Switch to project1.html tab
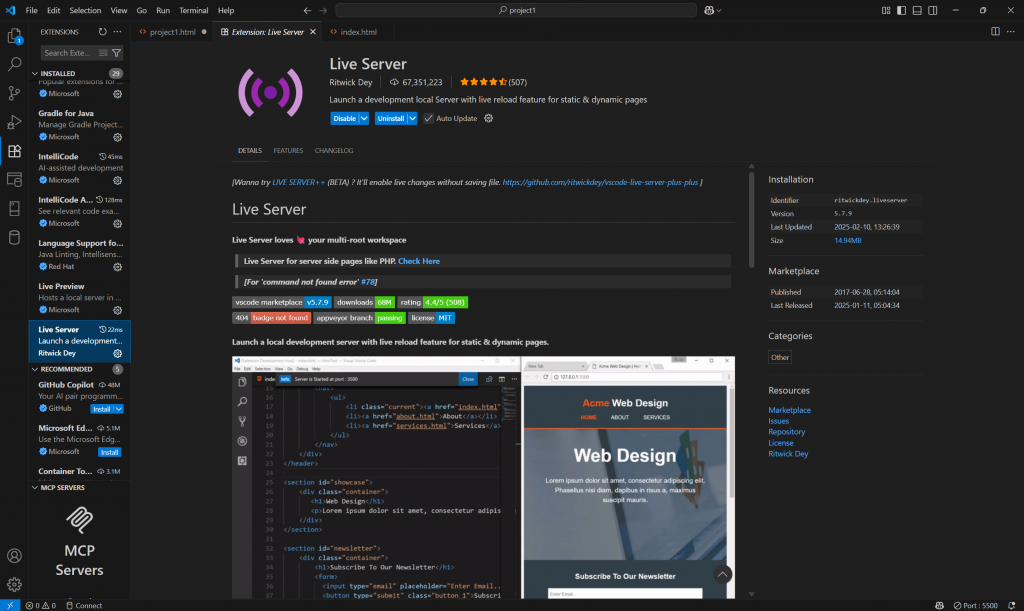The height and width of the screenshot is (611, 1024). coord(172,32)
